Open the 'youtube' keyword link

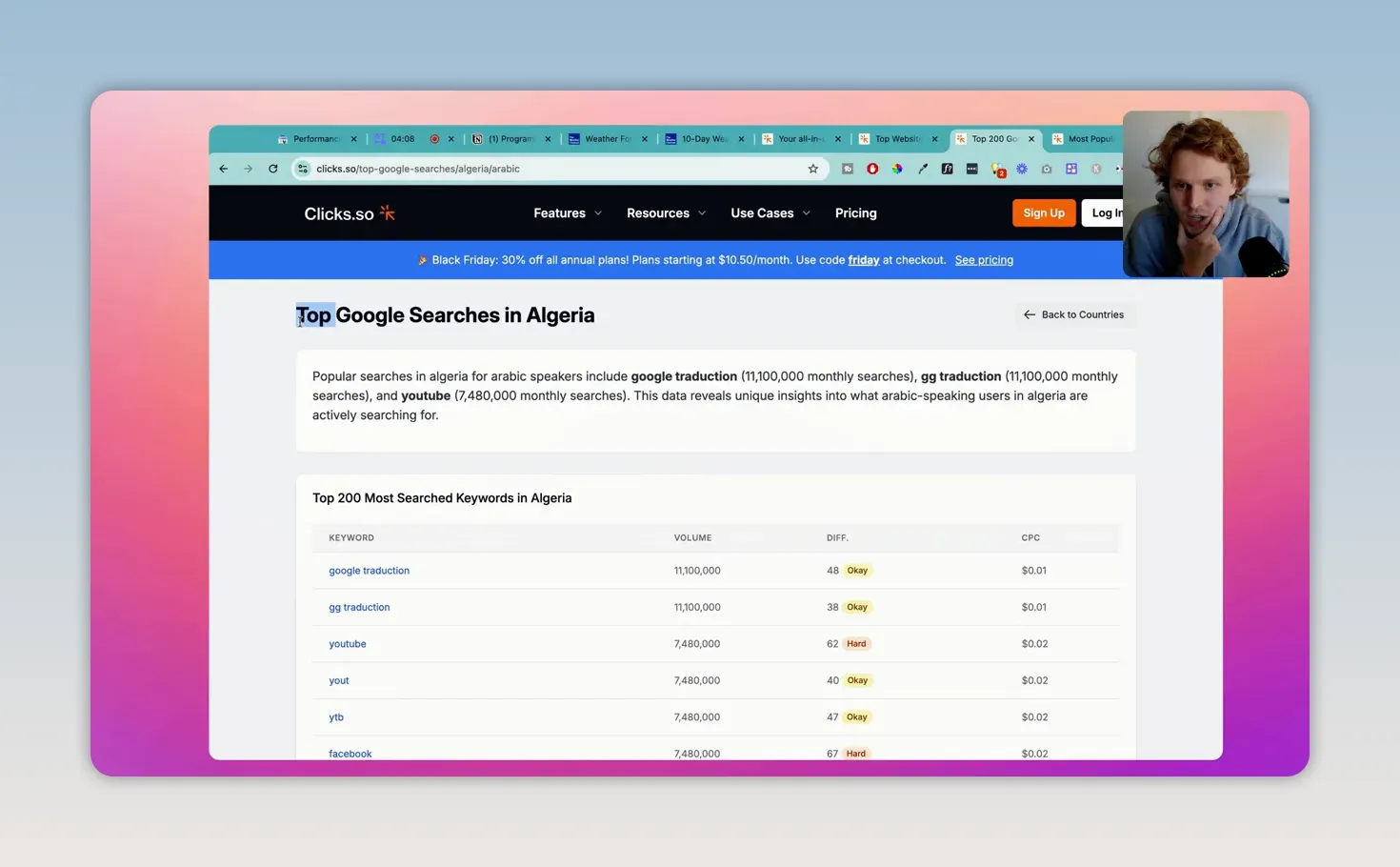[348, 644]
